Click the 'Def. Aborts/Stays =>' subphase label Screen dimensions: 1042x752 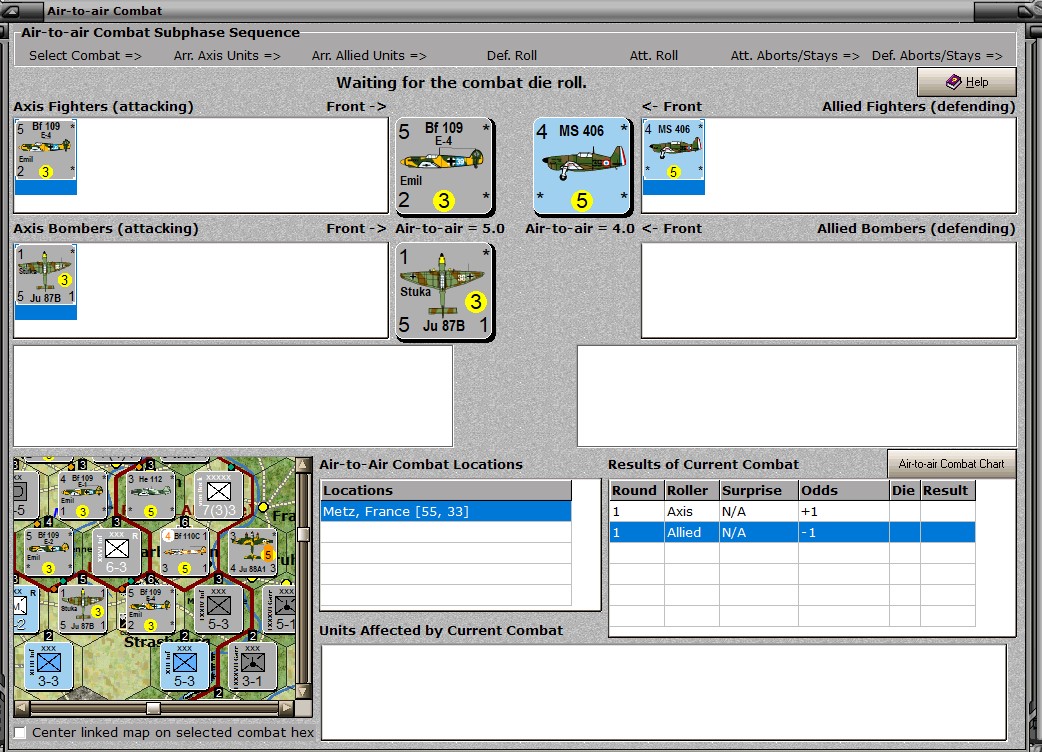(937, 56)
